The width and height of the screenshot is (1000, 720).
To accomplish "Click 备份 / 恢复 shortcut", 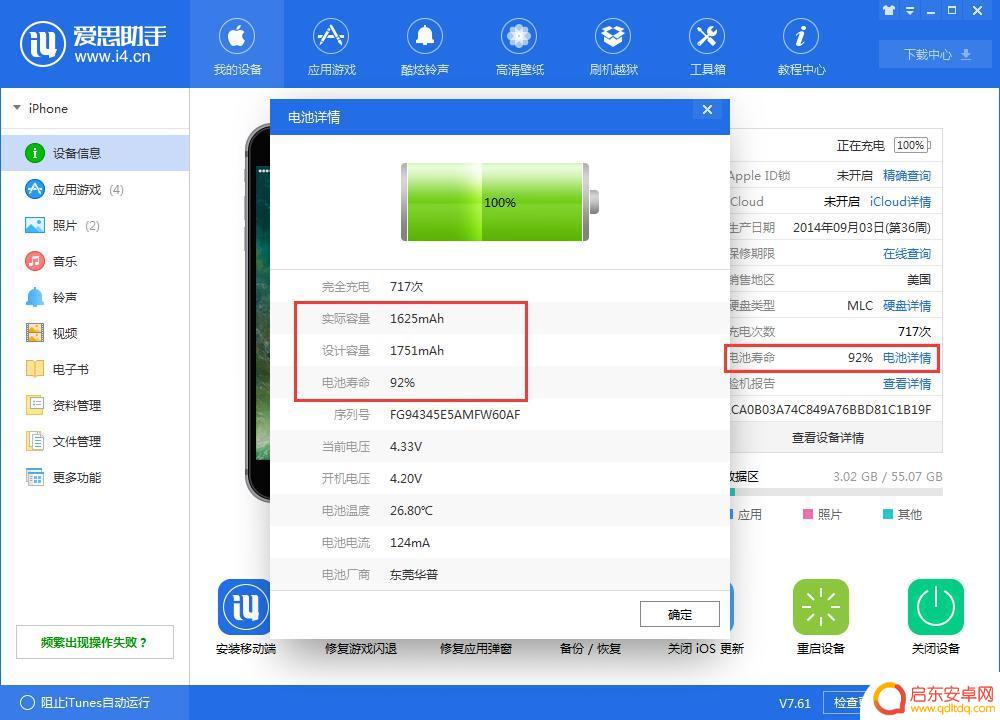I will 590,649.
